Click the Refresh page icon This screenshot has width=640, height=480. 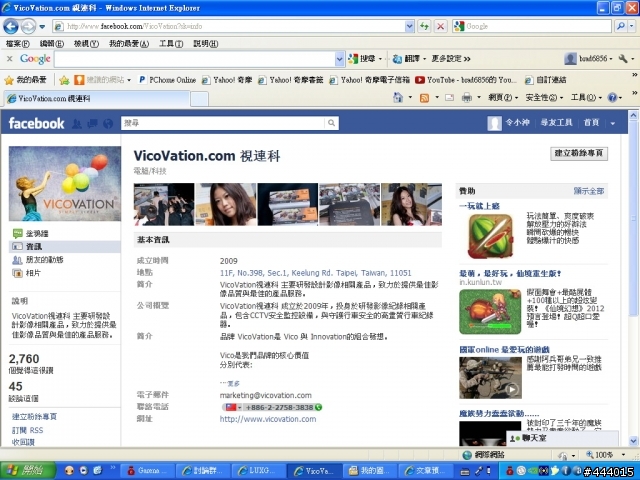pos(424,27)
